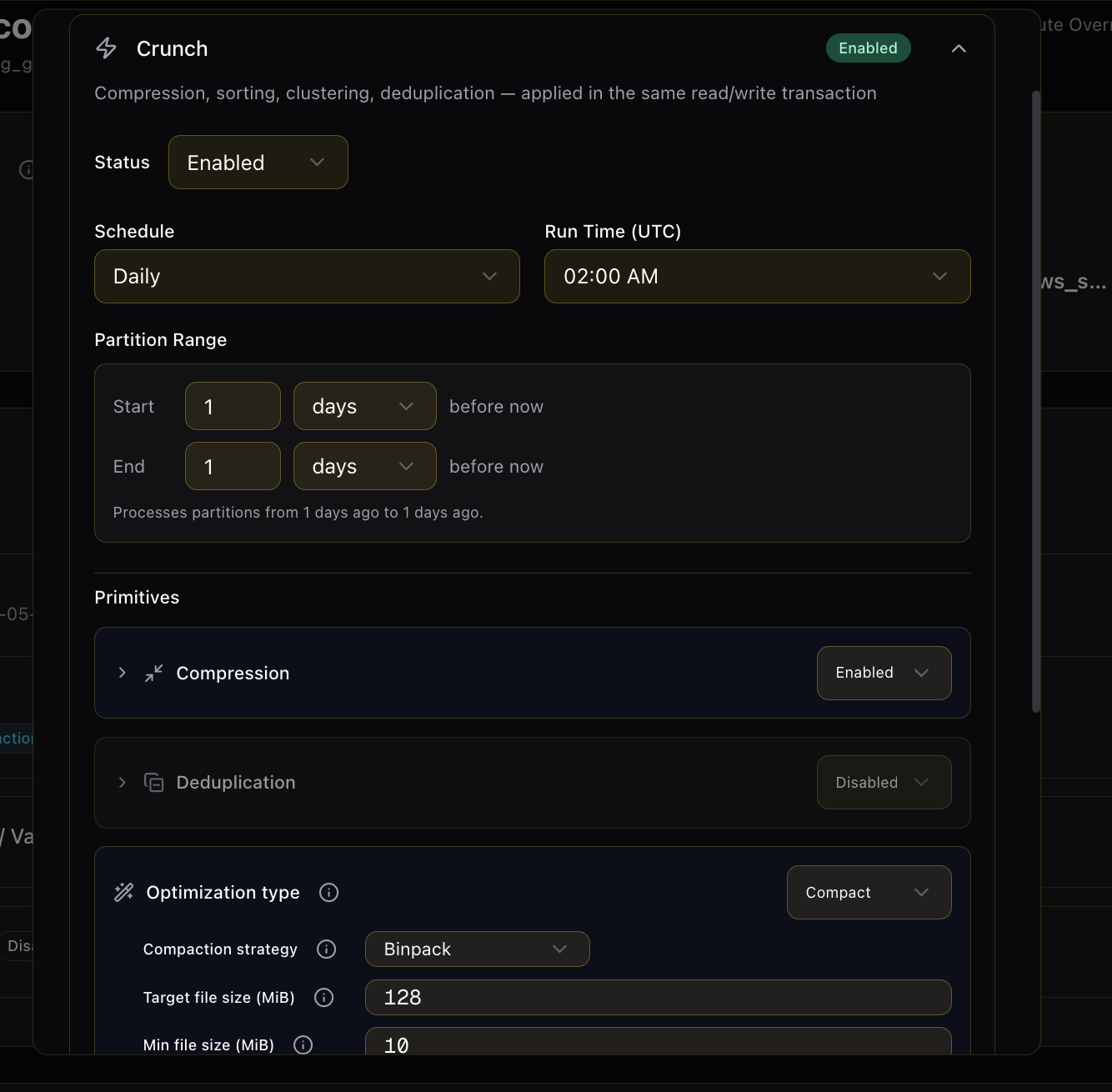The image size is (1112, 1092).
Task: Click the Min file size field showing 10
Action: pyautogui.click(x=658, y=1041)
